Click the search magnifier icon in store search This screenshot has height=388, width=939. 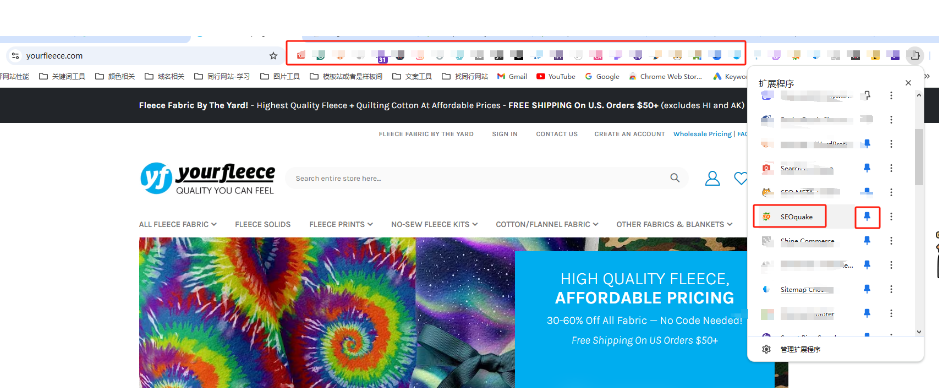coord(675,178)
